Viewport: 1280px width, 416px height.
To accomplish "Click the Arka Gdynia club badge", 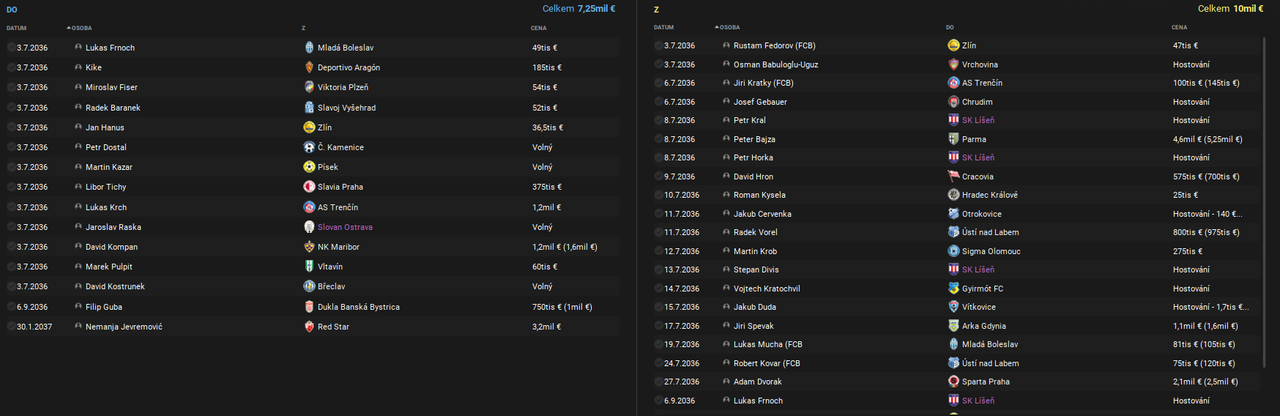I will click(953, 326).
